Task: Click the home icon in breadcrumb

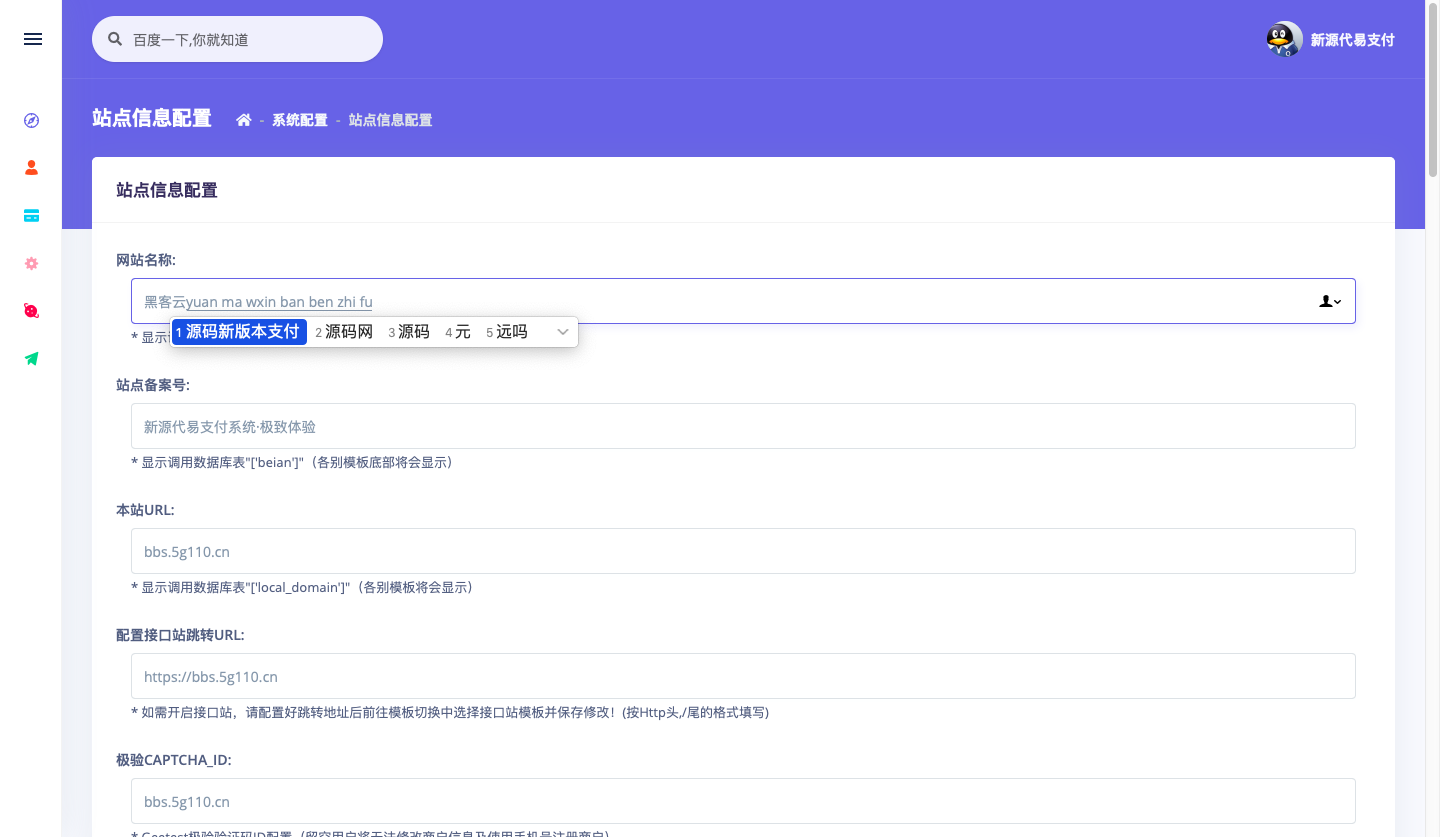Action: (x=243, y=120)
